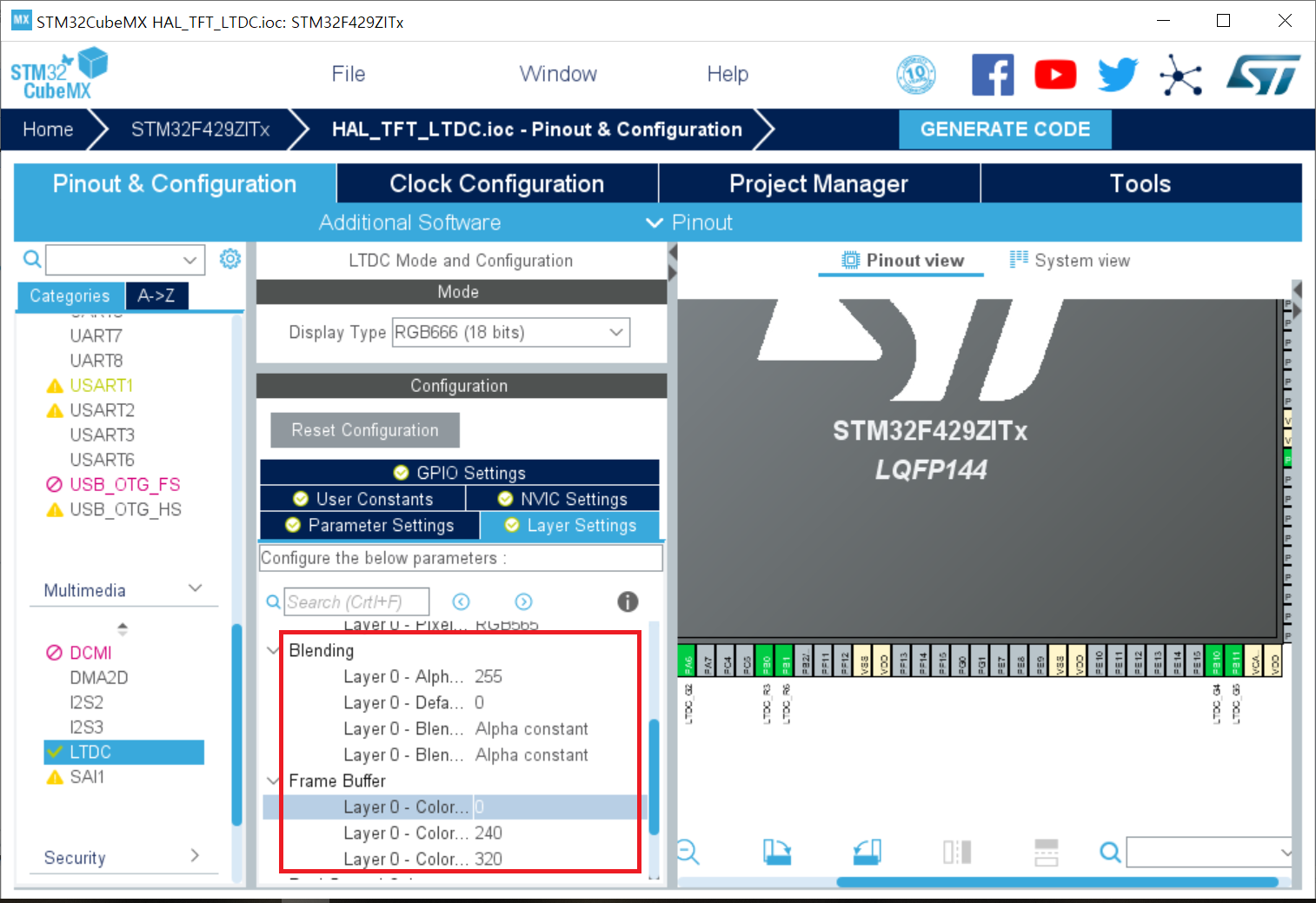Collapse the configuration panel splitter arrow
The width and height of the screenshot is (1316, 903).
point(672,252)
